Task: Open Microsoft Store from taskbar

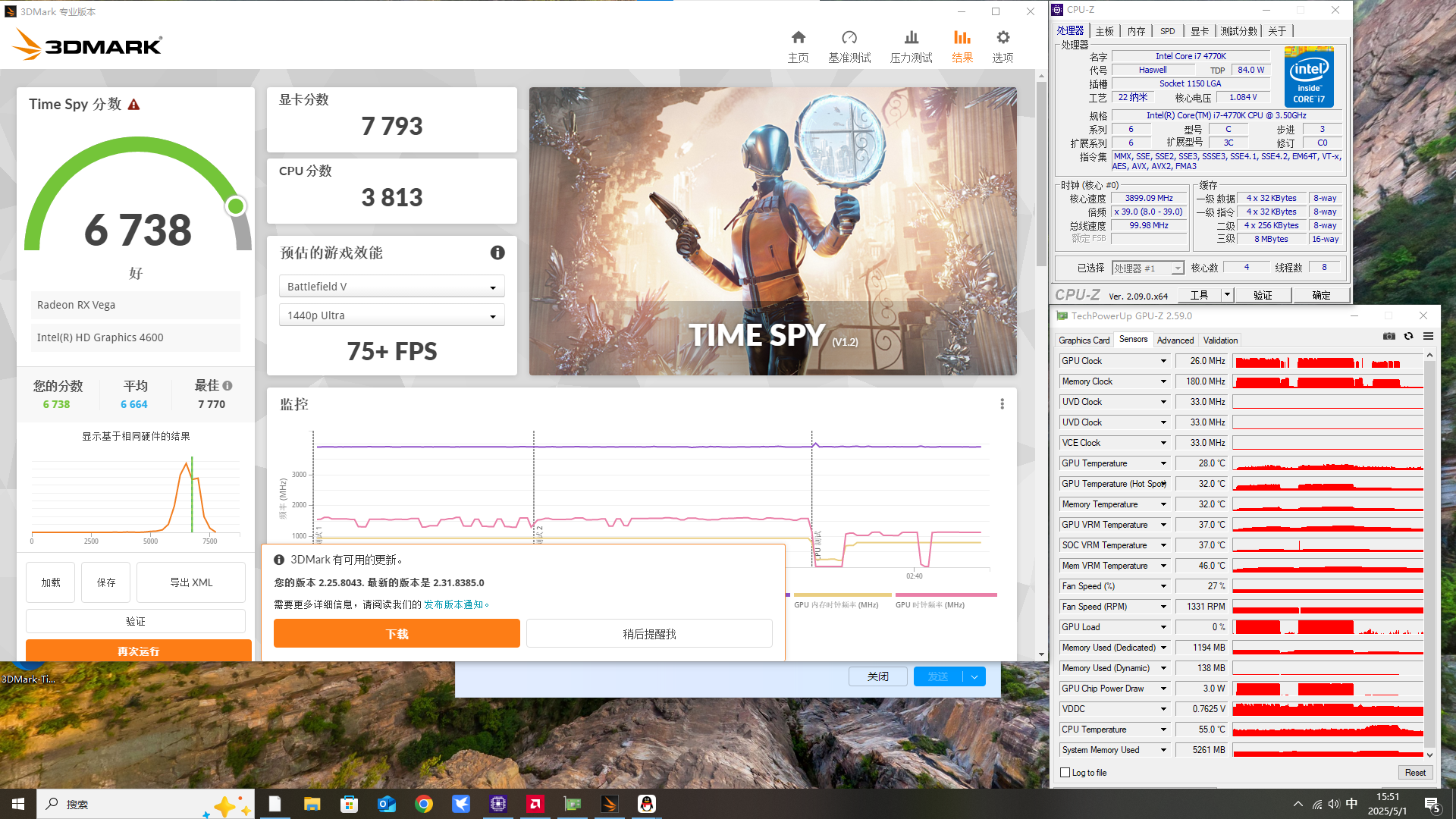Action: point(349,804)
